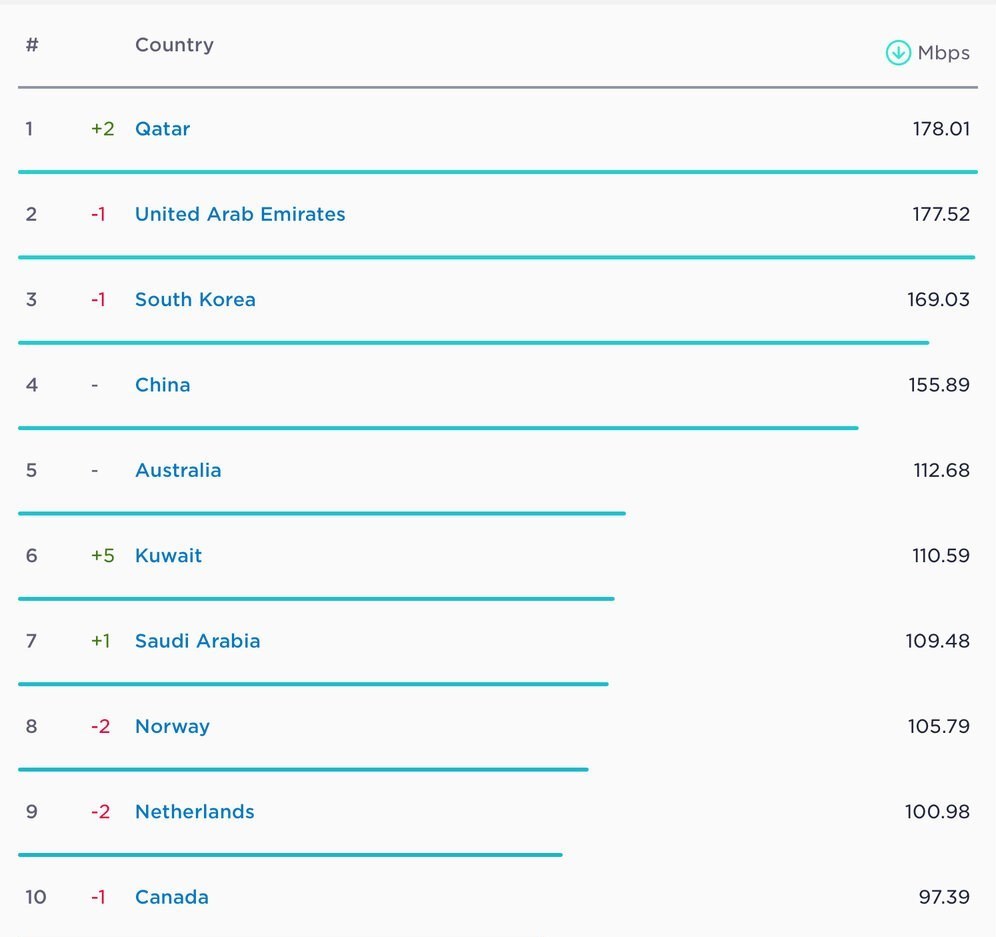View the Norway country page

(172, 727)
